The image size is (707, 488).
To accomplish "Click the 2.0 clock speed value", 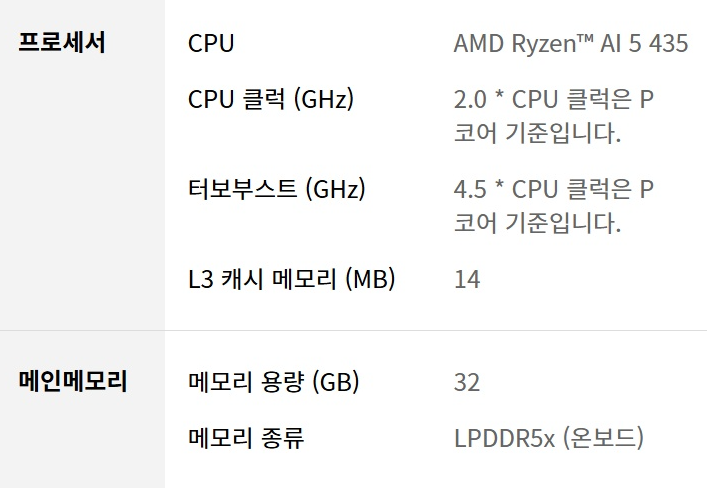I will click(x=469, y=100).
